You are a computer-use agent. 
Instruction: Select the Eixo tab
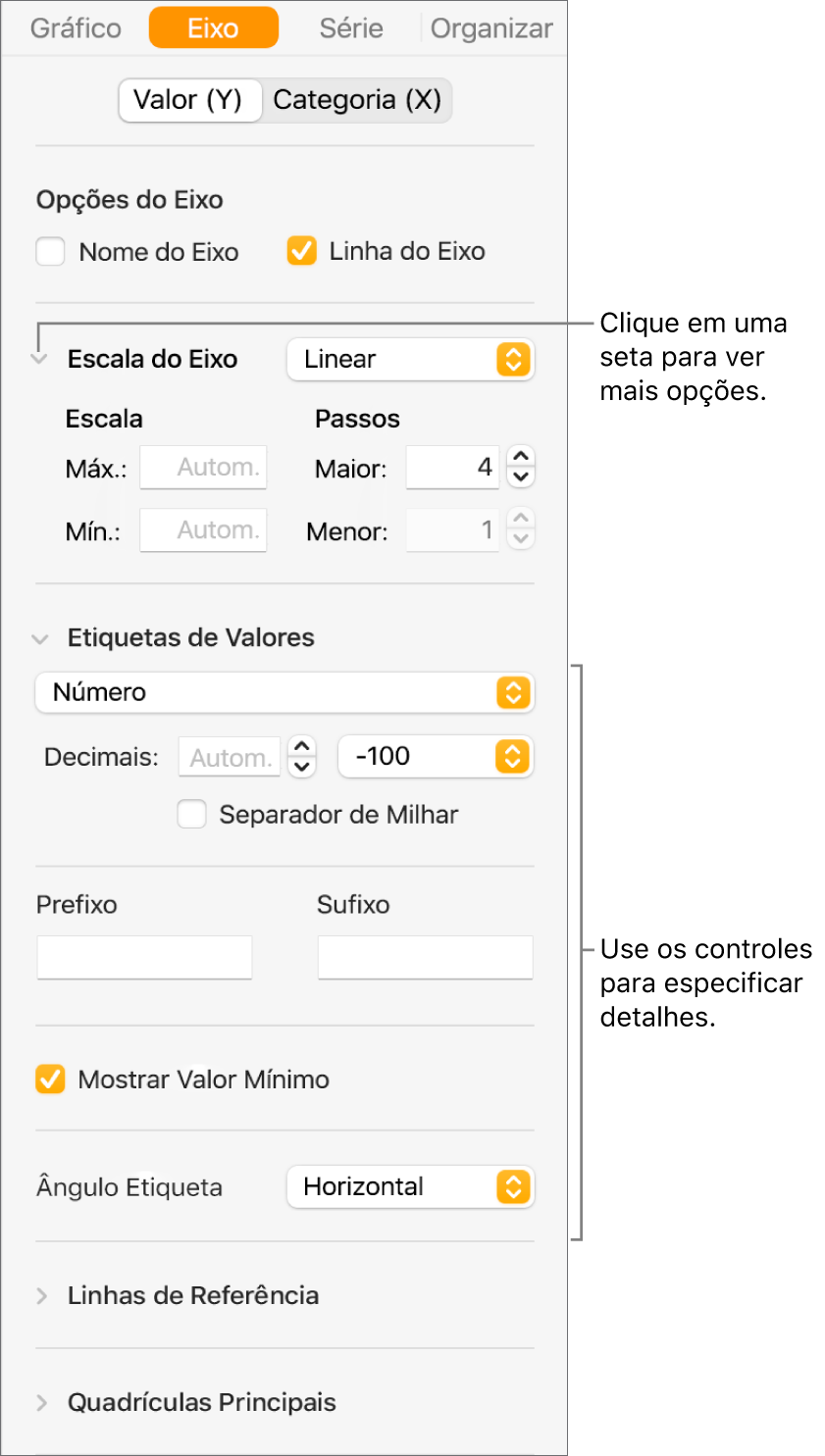213,27
